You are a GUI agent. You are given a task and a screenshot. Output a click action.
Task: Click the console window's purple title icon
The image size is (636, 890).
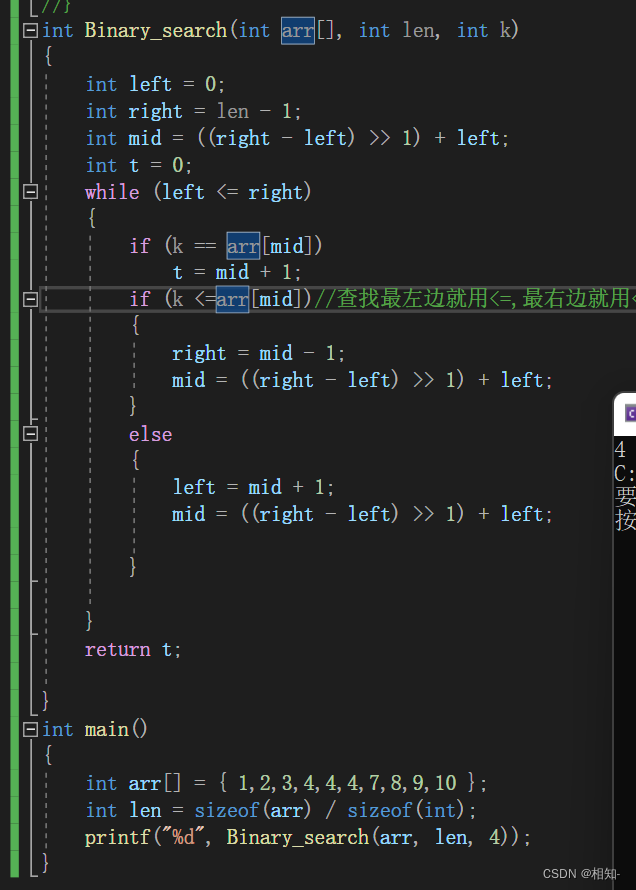[630, 413]
